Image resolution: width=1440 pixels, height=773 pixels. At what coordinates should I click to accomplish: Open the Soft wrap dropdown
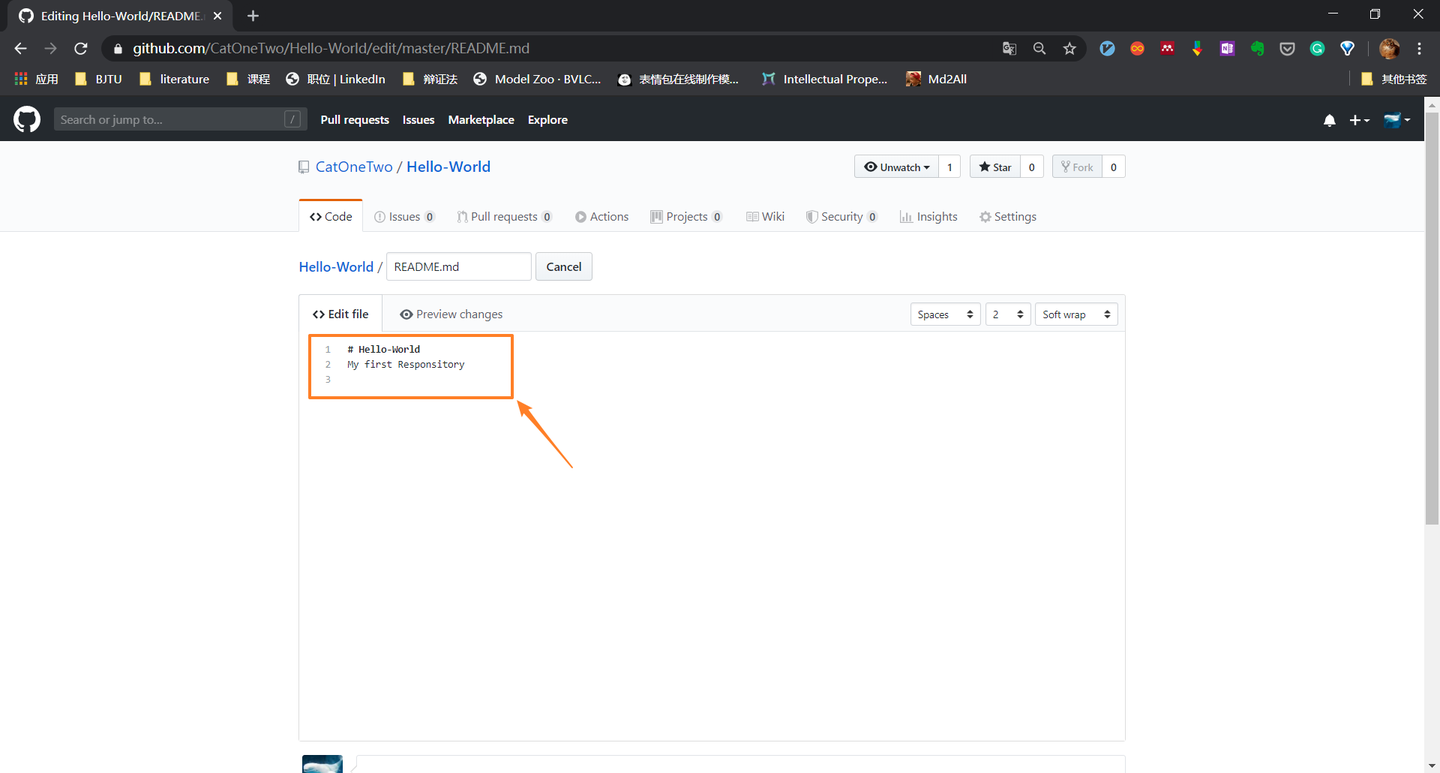[x=1076, y=313]
